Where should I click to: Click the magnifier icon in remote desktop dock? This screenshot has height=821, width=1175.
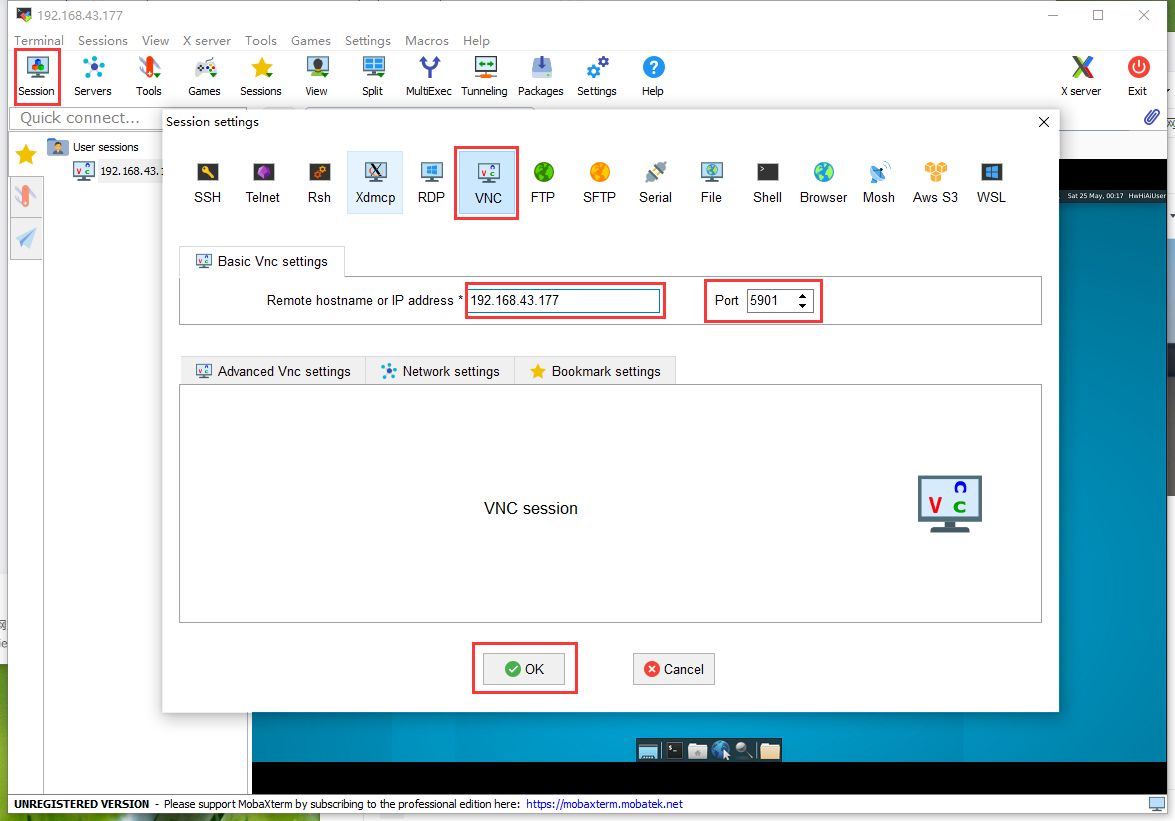tap(744, 750)
